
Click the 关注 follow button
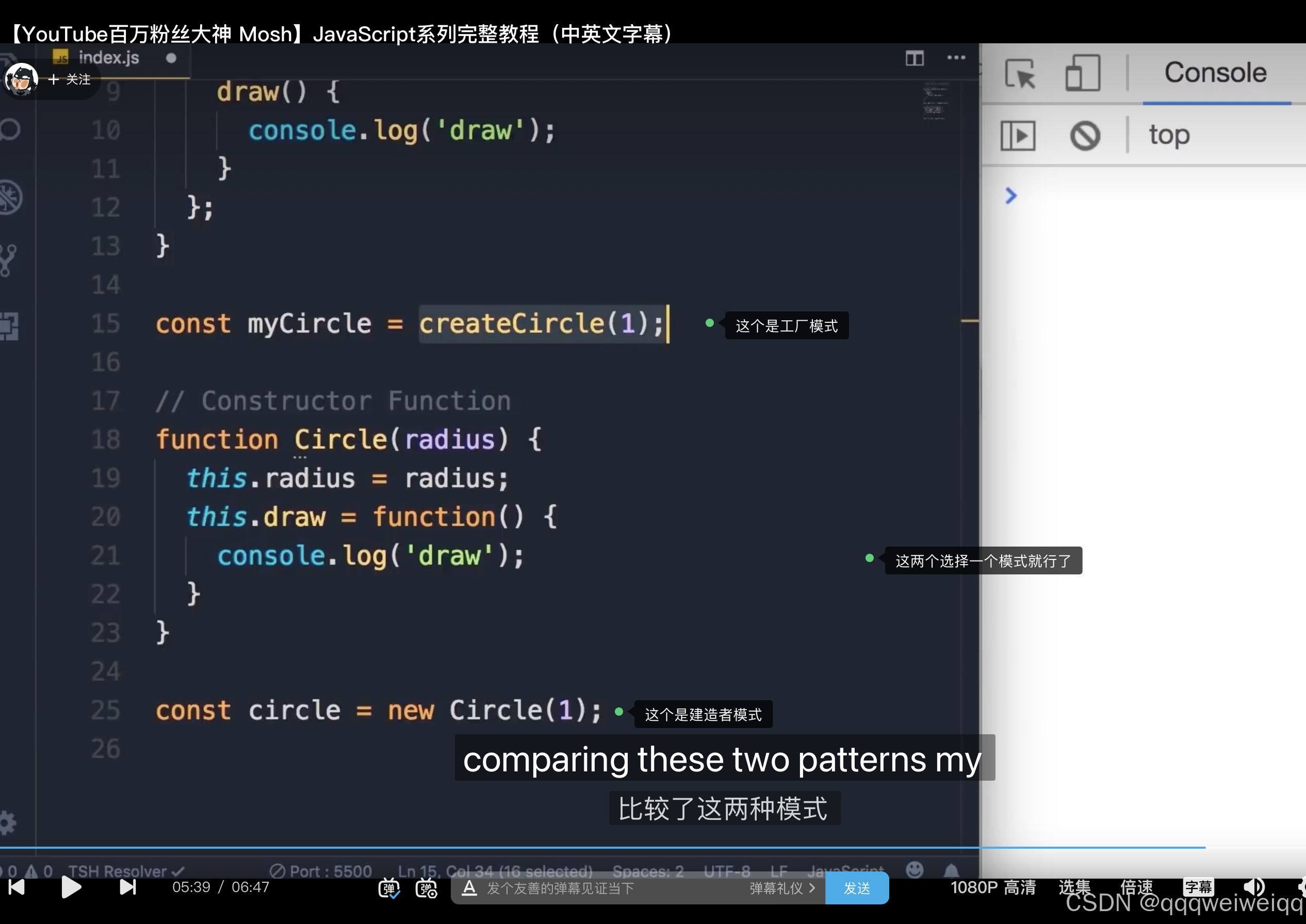(70, 79)
